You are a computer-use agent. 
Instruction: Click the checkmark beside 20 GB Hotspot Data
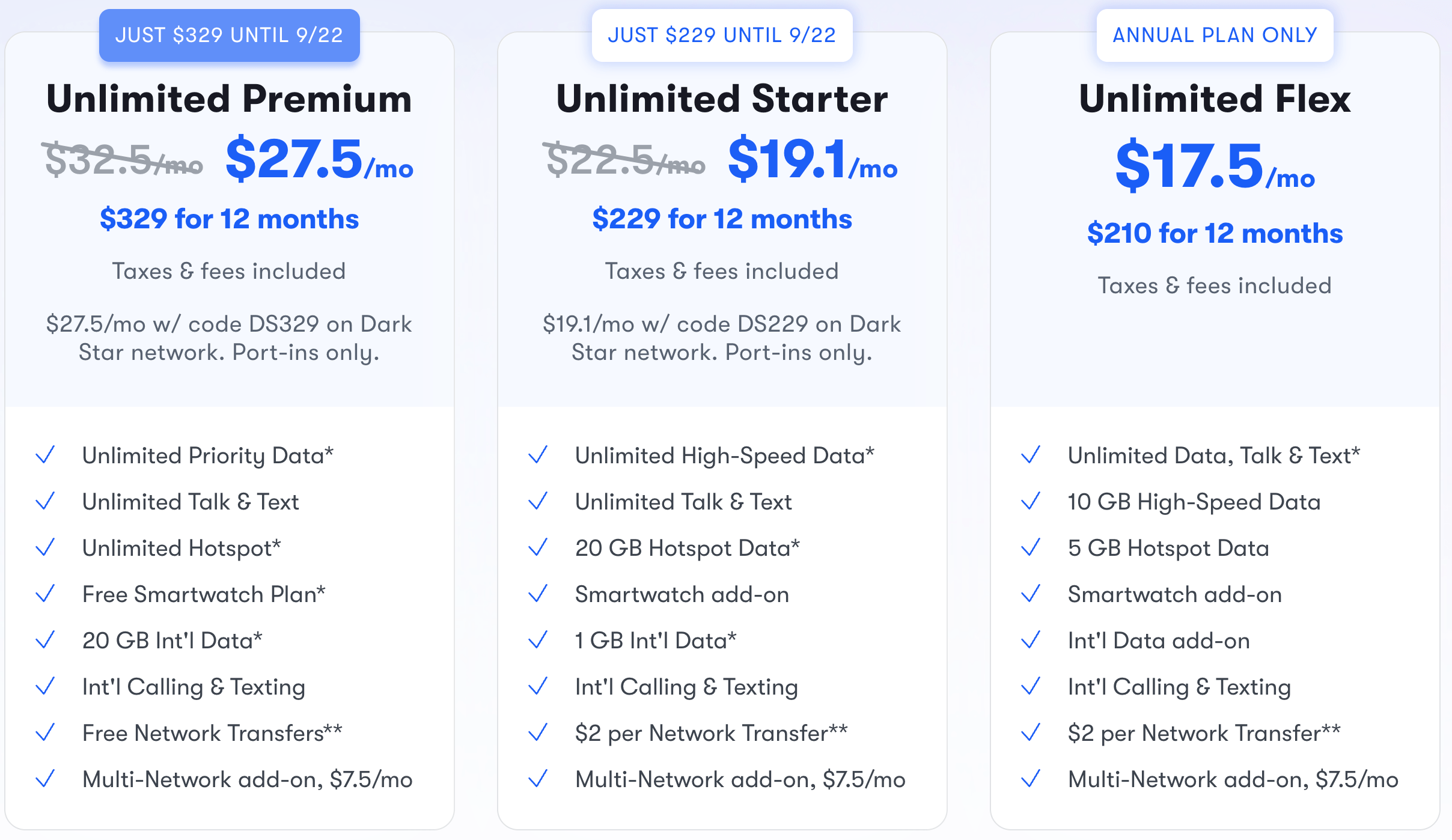tap(538, 547)
